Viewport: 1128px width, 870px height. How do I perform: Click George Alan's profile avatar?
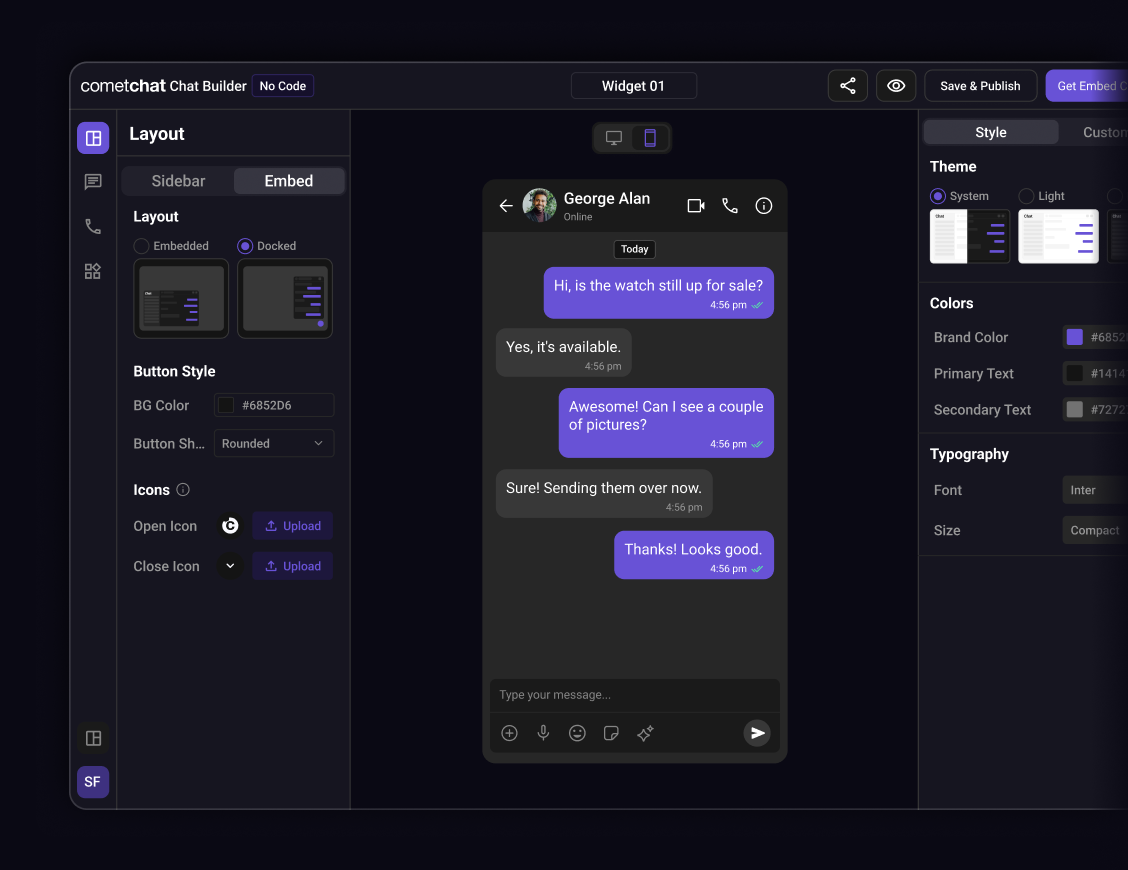point(539,206)
